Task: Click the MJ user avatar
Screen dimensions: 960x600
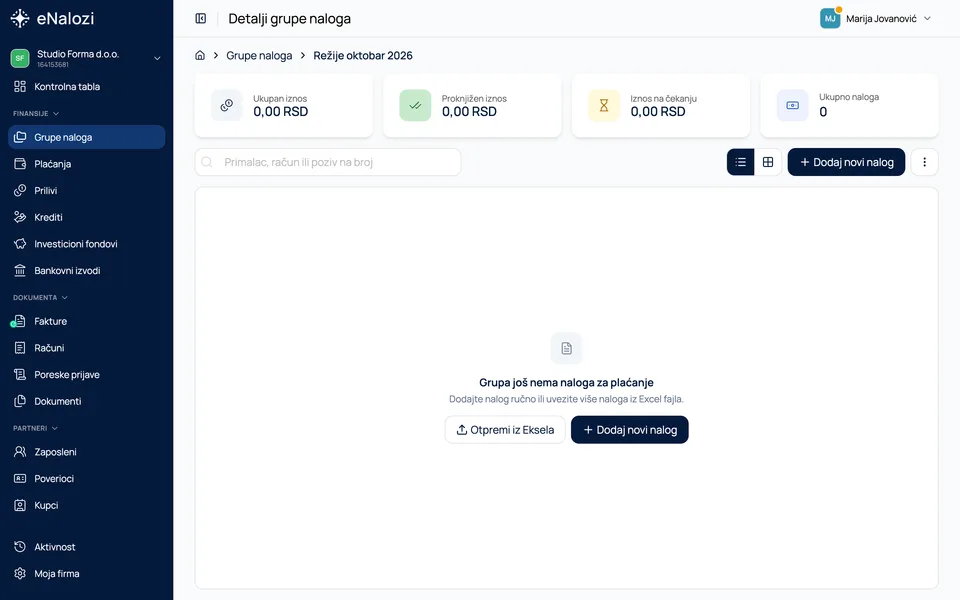Action: pos(830,18)
